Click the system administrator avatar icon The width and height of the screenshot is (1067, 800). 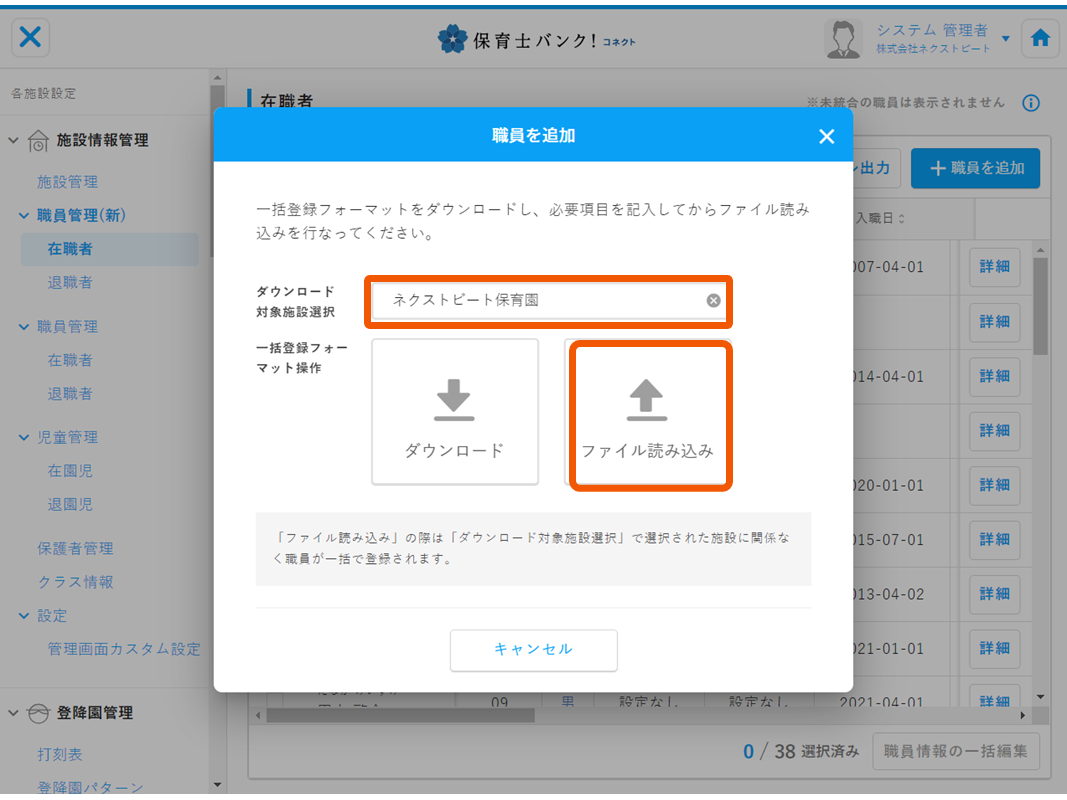click(x=843, y=39)
